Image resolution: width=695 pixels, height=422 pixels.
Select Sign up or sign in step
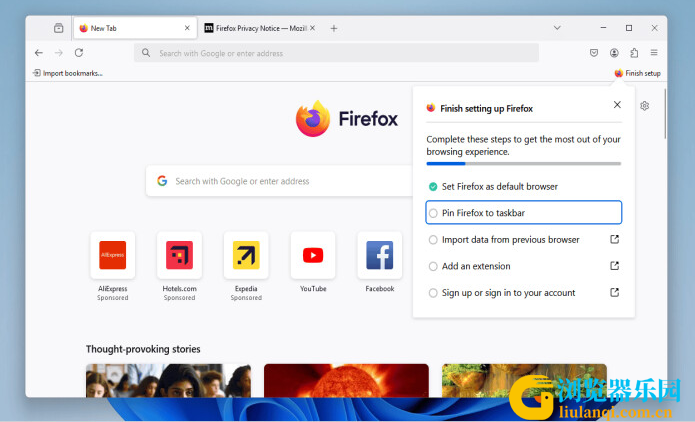(x=523, y=293)
